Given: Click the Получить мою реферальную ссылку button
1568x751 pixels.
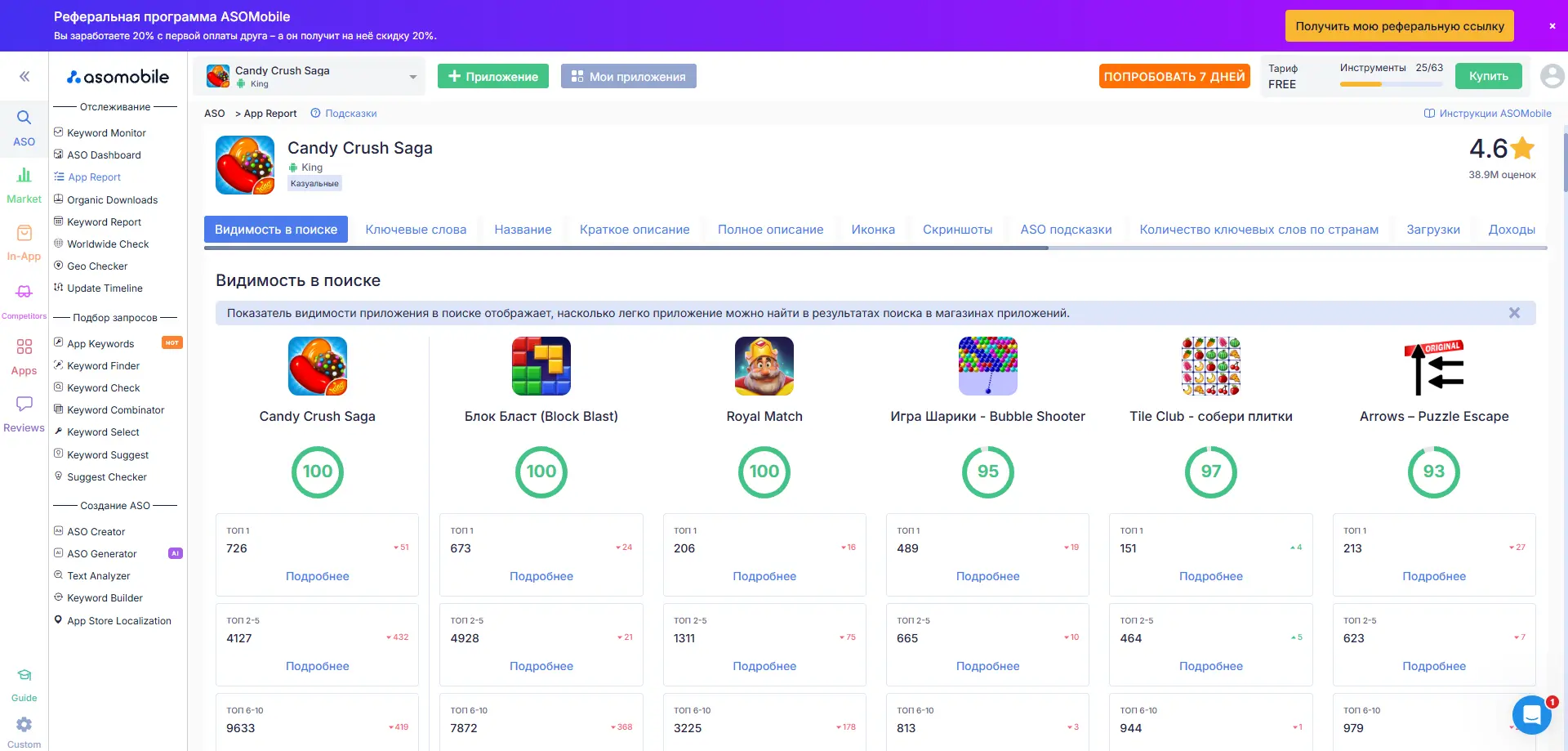Looking at the screenshot, I should pyautogui.click(x=1400, y=26).
